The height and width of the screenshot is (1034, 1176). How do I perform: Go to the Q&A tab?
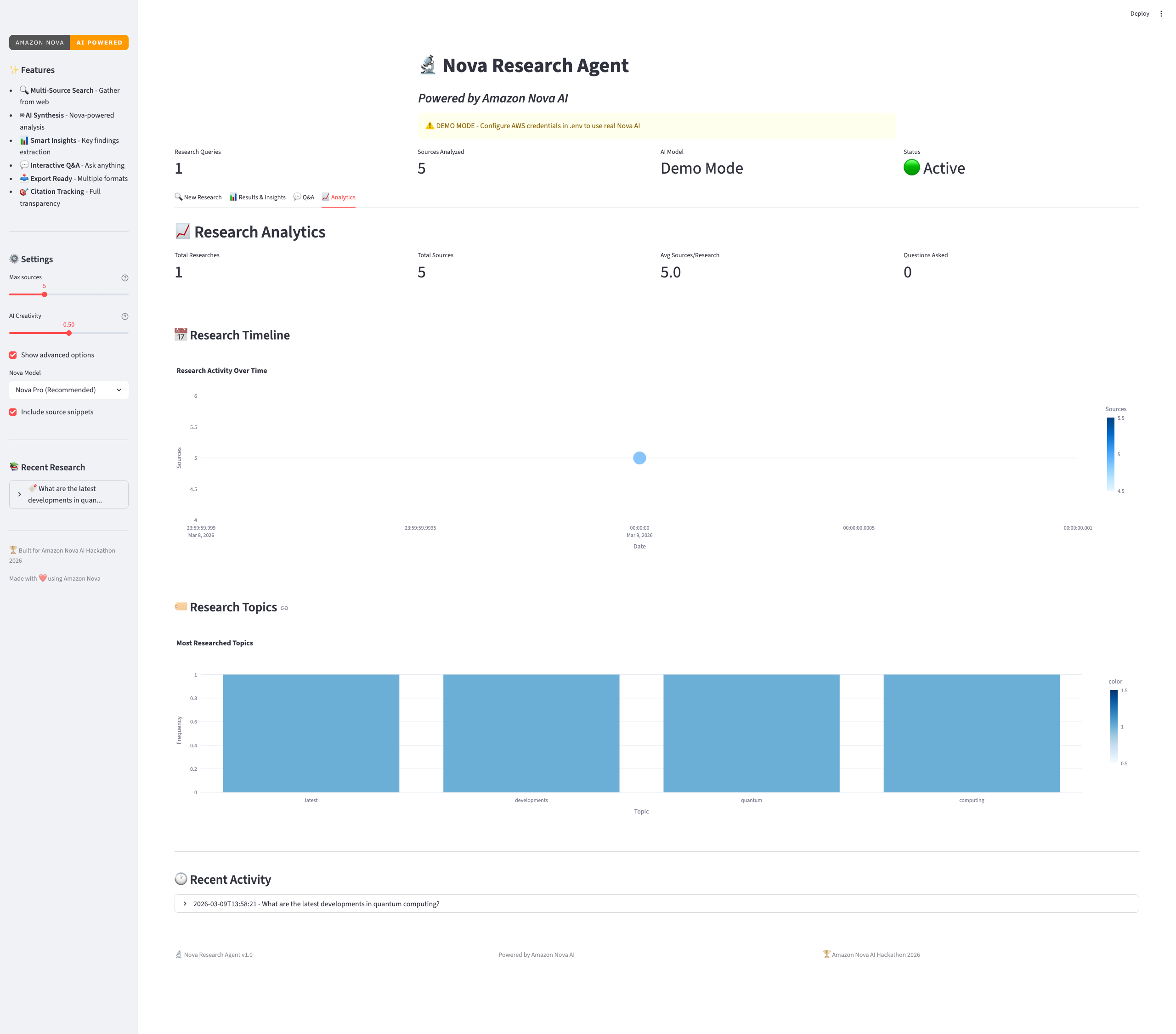[304, 198]
